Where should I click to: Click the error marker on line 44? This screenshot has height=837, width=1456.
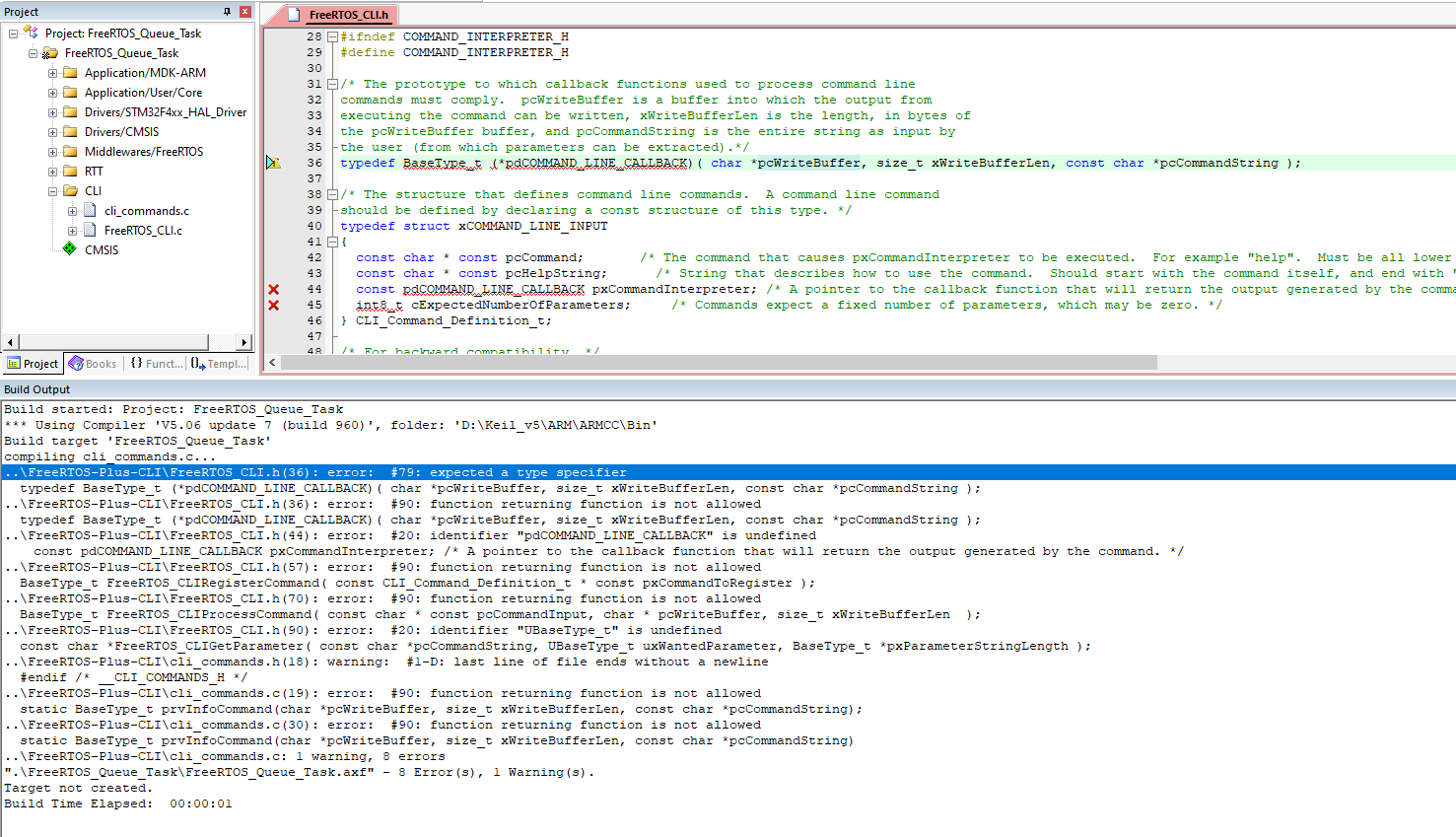point(273,290)
